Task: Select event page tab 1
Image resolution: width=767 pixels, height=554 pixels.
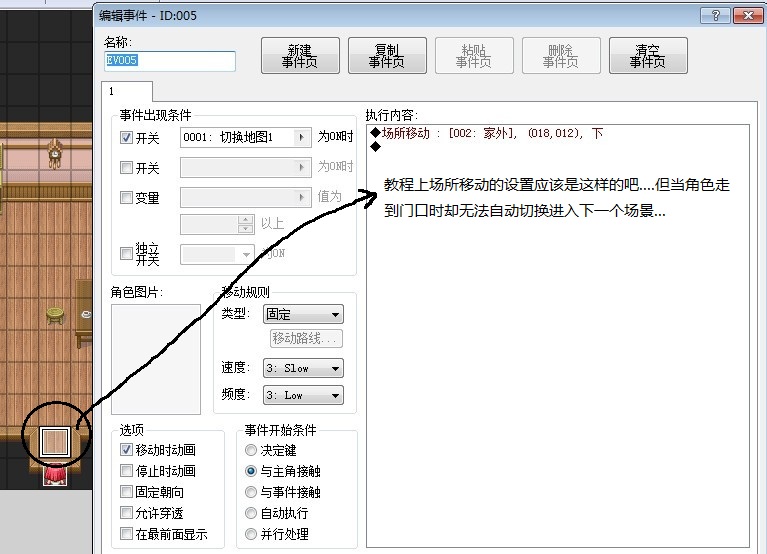Action: click(x=127, y=91)
